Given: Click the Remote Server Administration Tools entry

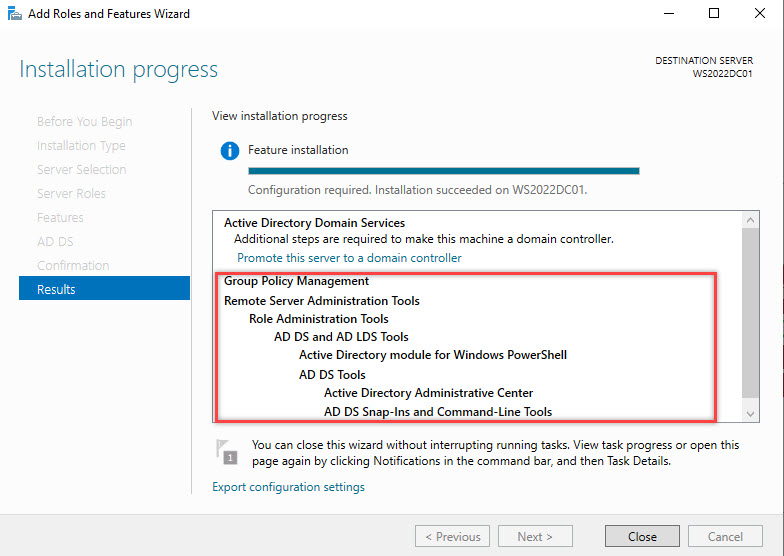Looking at the screenshot, I should coord(322,300).
